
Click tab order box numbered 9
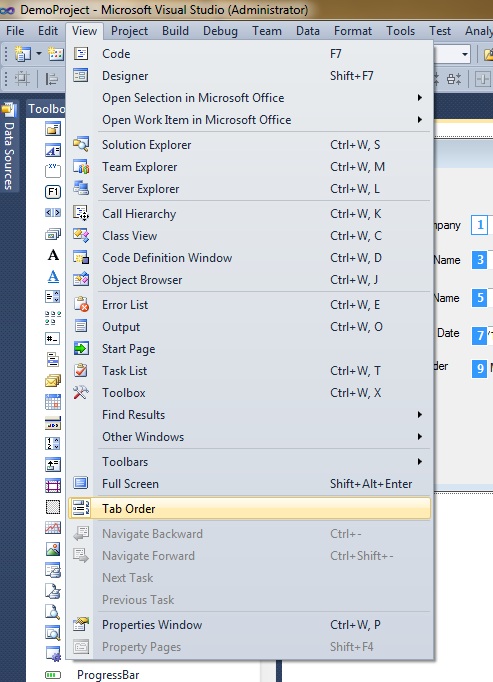tap(480, 368)
